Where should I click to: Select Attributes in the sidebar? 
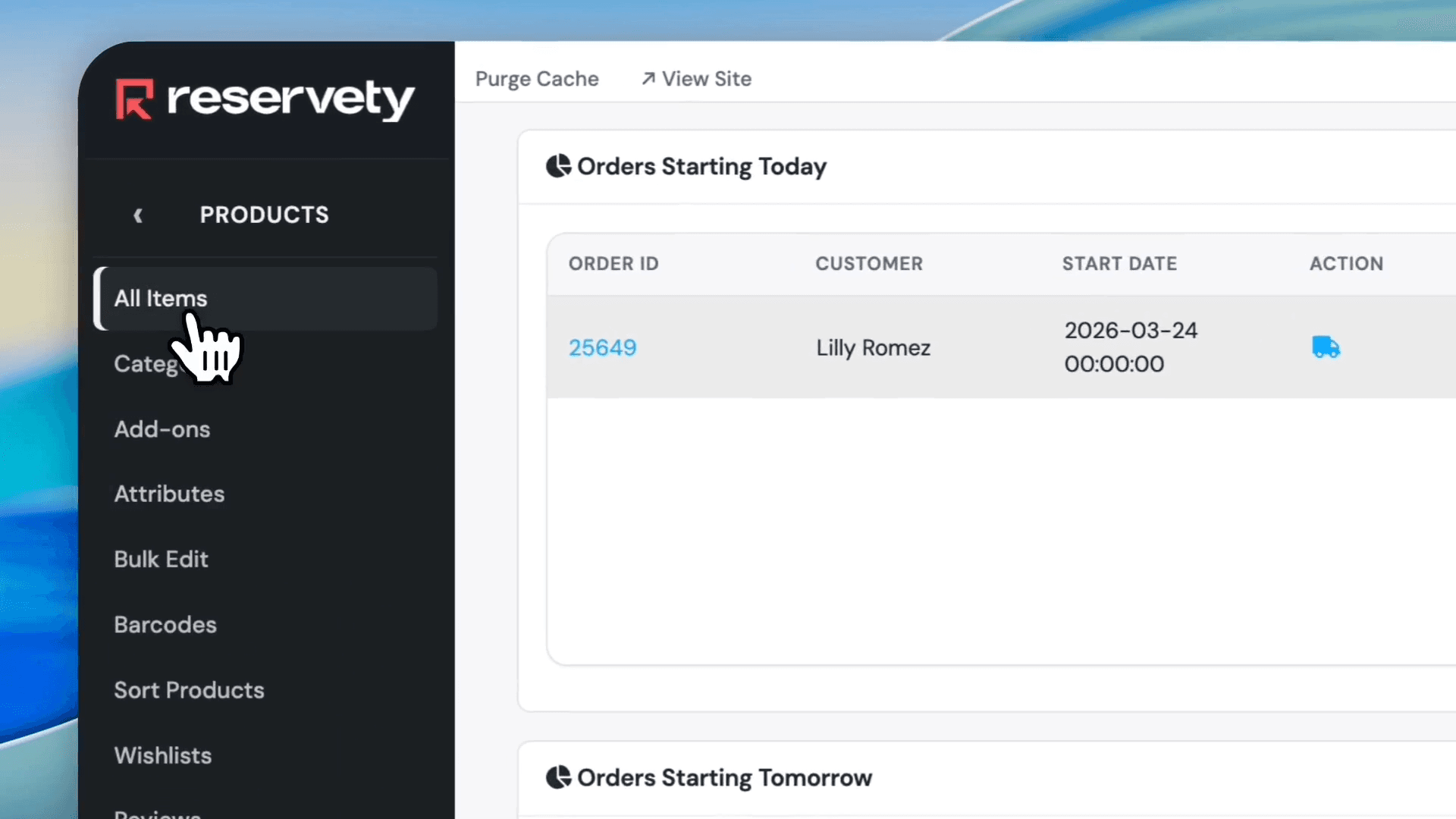click(x=169, y=494)
